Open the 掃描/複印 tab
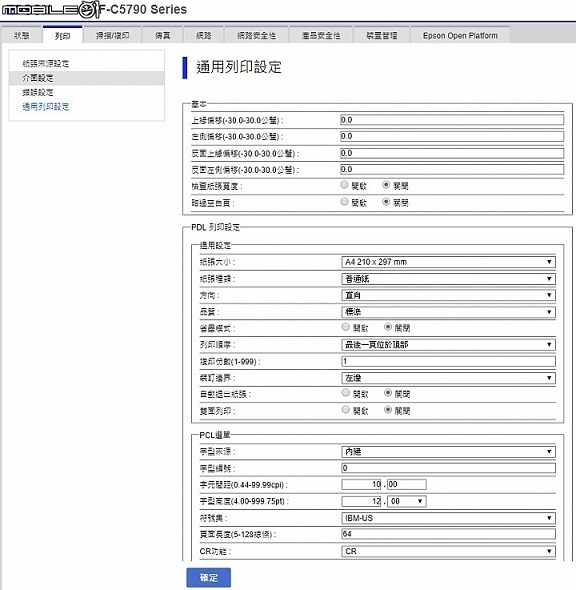Screen dimensions: 576x590 112,35
